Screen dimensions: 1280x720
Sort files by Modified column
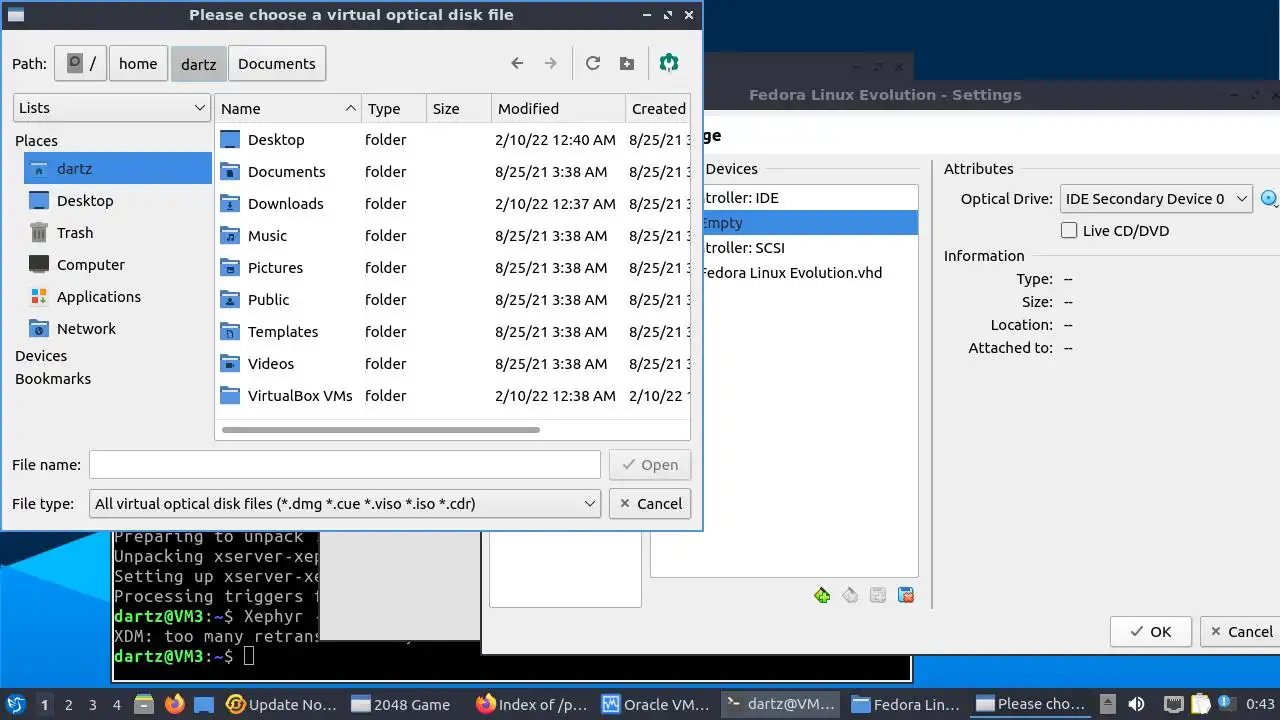[558, 108]
